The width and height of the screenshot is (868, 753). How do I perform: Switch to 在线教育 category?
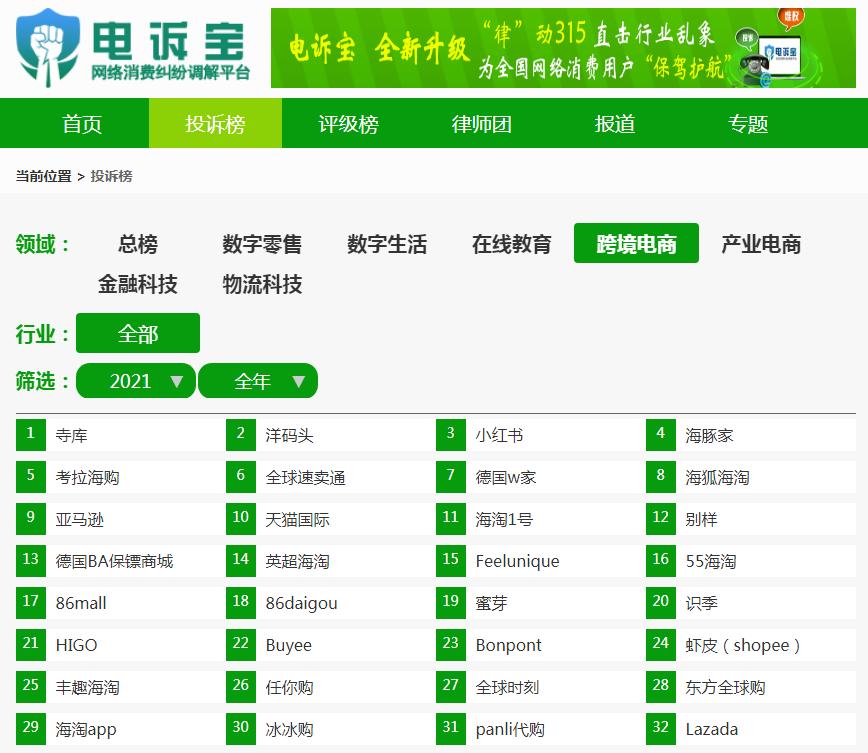tap(511, 243)
